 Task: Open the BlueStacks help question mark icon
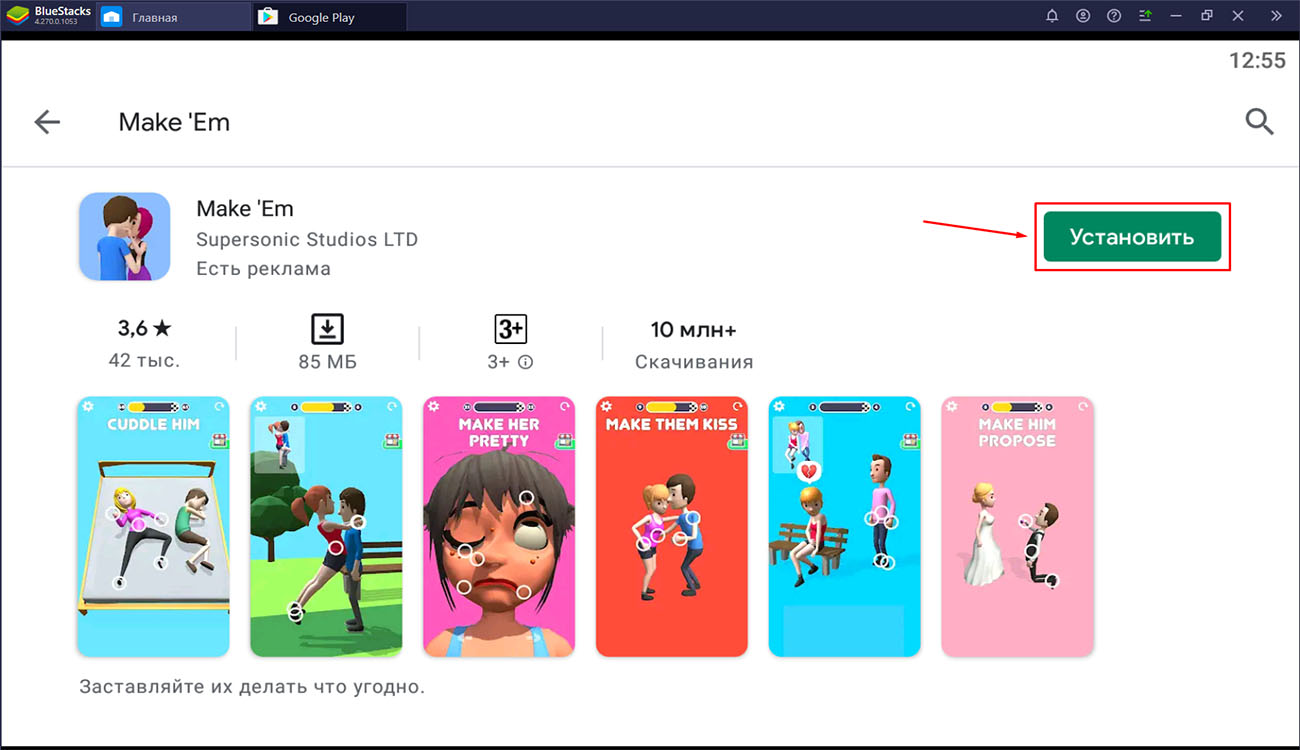click(x=1114, y=16)
